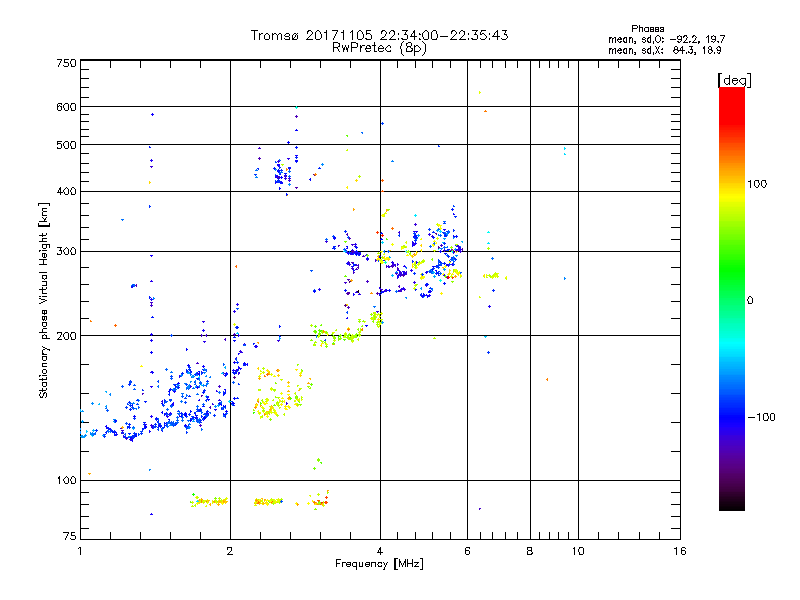The width and height of the screenshot is (800, 600).
Task: Click the '0' colorbar tick label
Action: (x=749, y=301)
